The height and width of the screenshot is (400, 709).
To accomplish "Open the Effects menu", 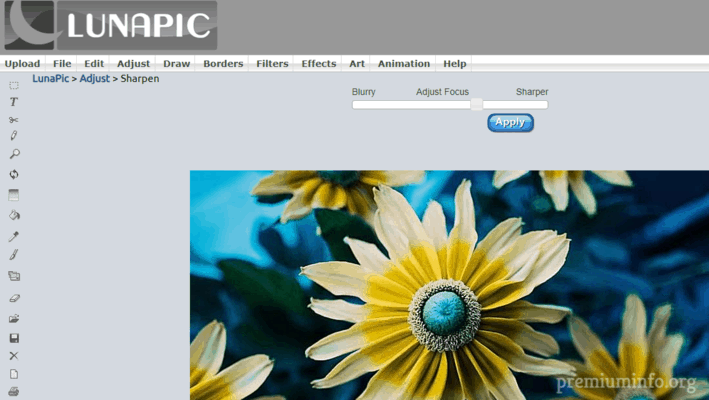I will pyautogui.click(x=319, y=64).
